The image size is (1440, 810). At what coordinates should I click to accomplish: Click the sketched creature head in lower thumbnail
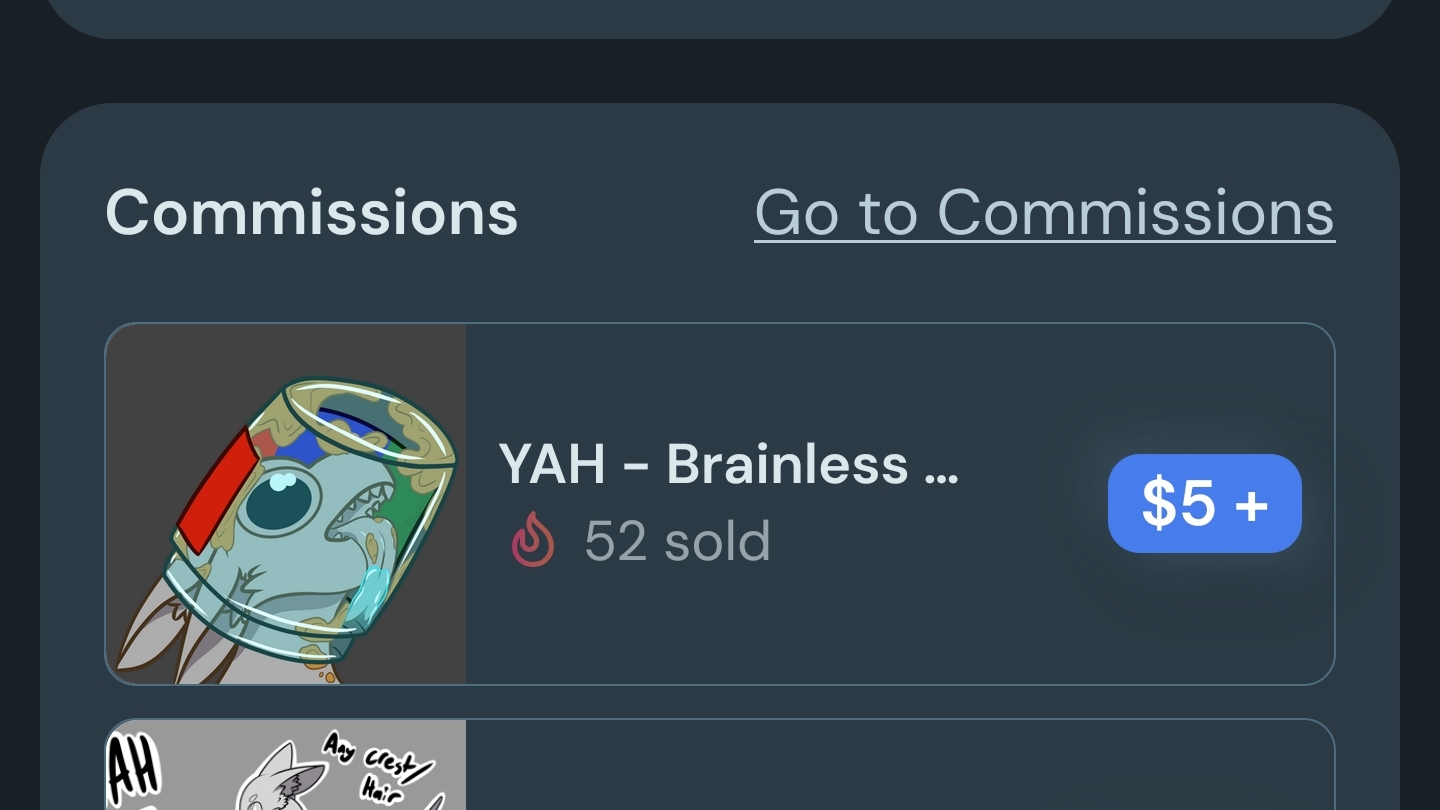tap(275, 780)
